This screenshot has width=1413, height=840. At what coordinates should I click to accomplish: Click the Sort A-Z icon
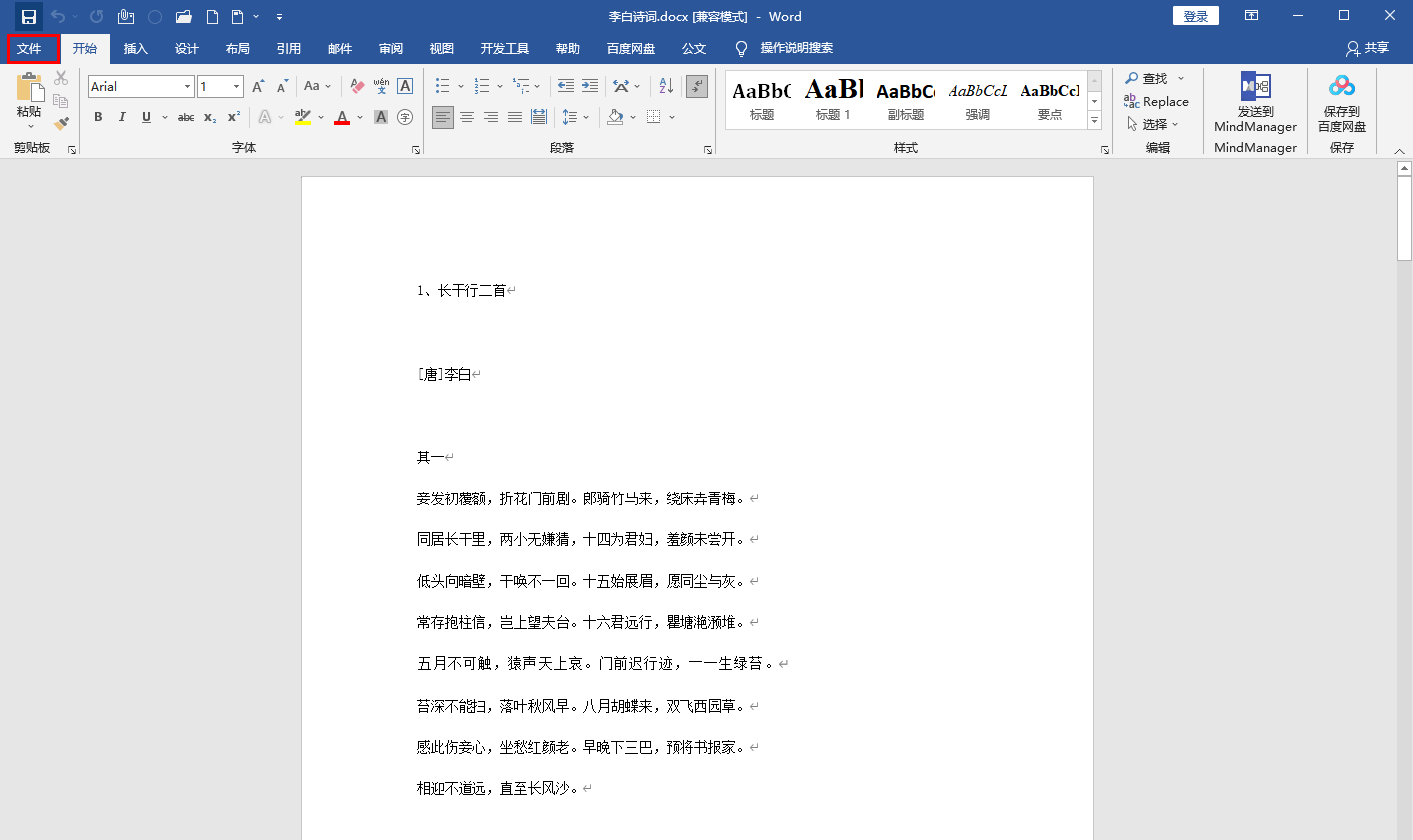tap(666, 86)
